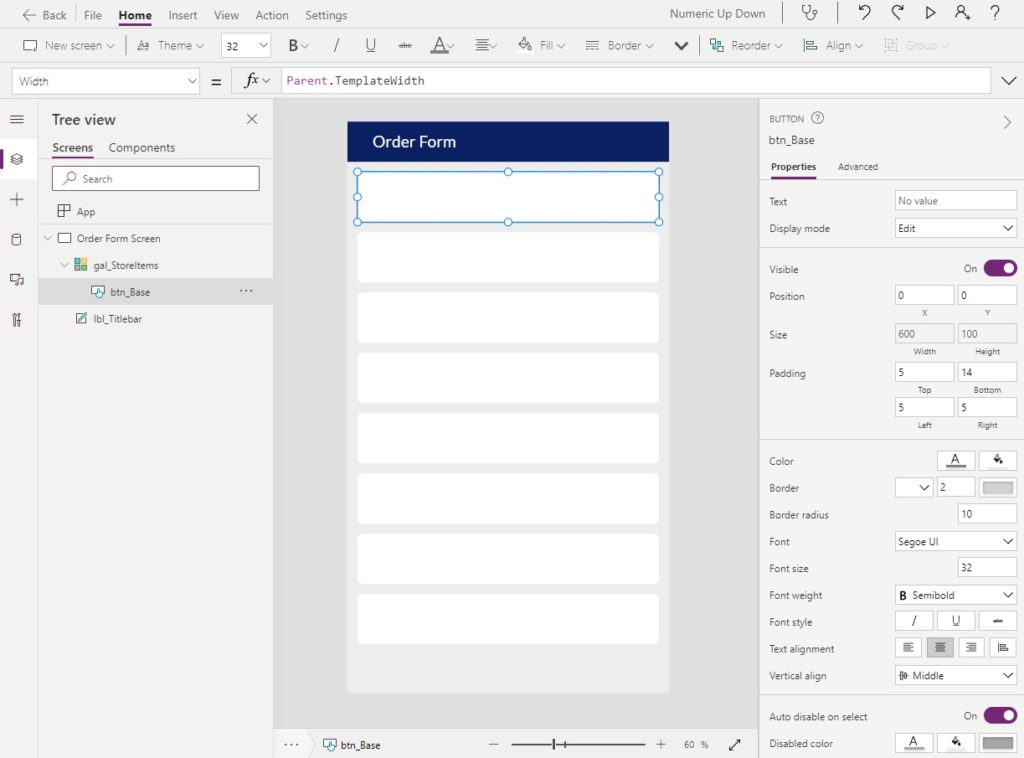The width and height of the screenshot is (1024, 758).
Task: Switch to the Advanced tab
Action: coord(857,166)
